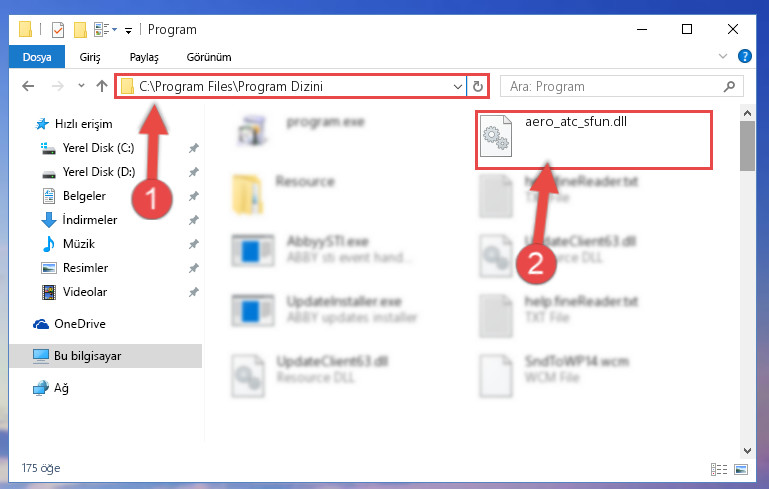769x489 pixels.
Task: Expand the address bar history dropdown
Action: click(x=458, y=87)
